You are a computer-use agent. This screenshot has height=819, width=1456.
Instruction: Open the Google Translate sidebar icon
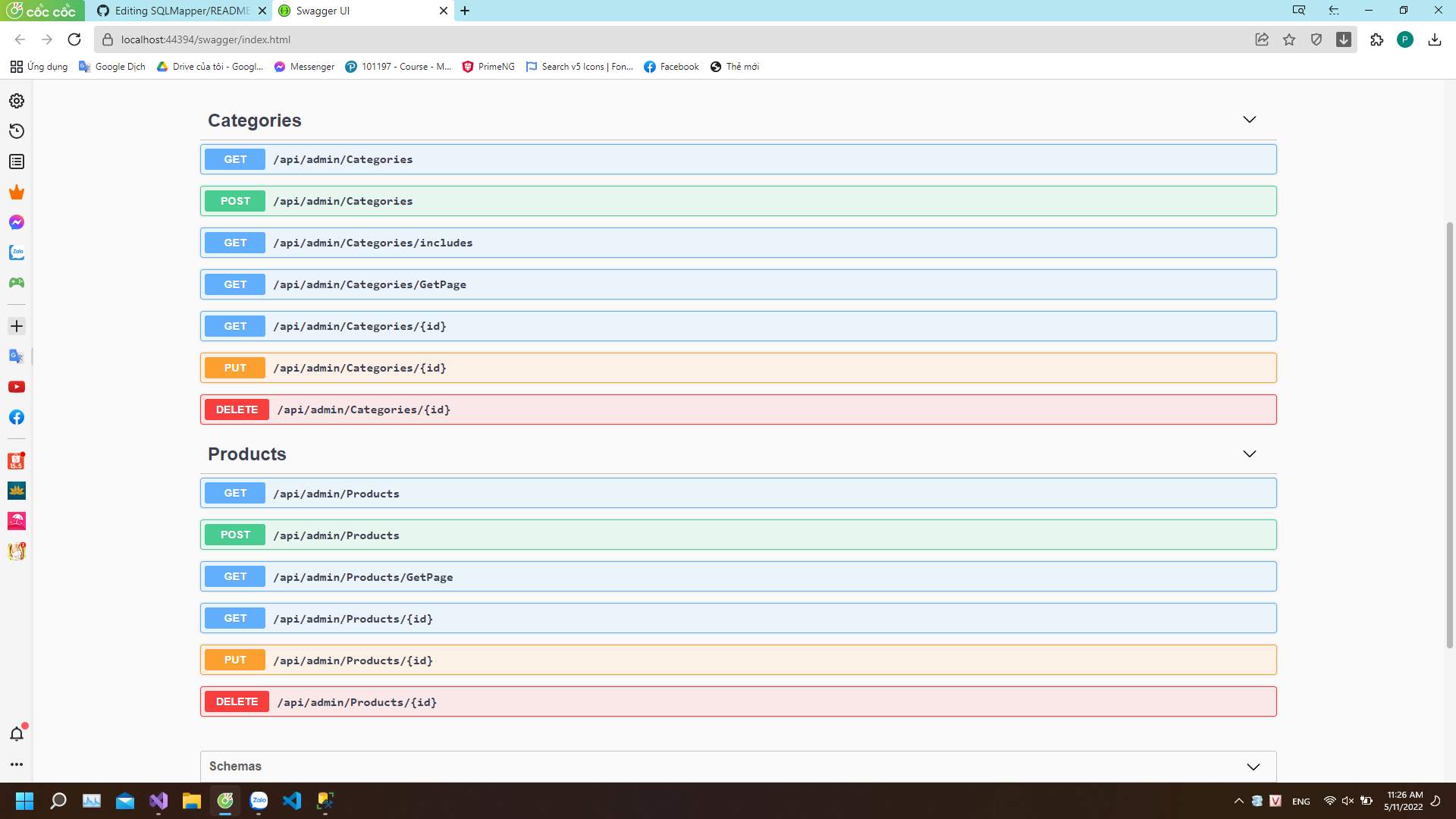pos(16,356)
